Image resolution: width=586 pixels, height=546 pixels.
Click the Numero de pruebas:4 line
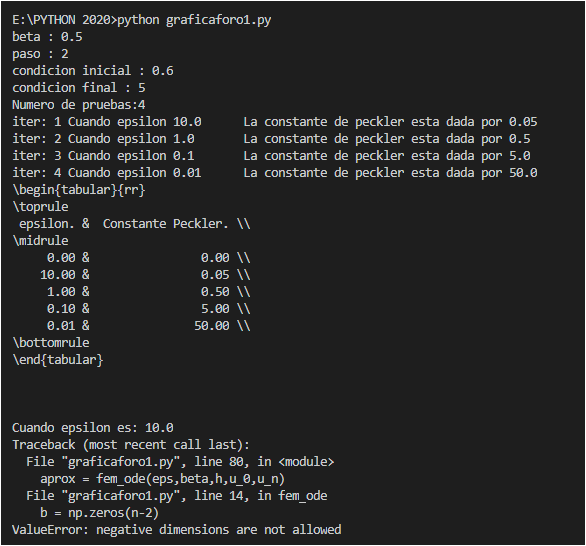[x=78, y=105]
